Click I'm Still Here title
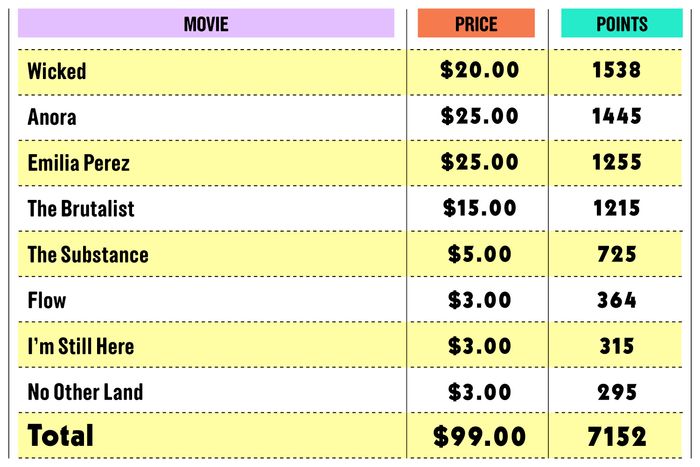Viewport: 700px width, 467px height. click(x=81, y=346)
